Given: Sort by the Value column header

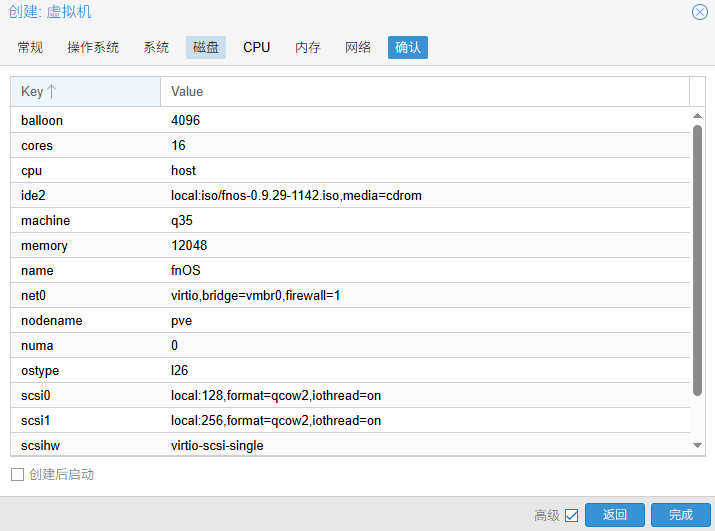Looking at the screenshot, I should (424, 91).
